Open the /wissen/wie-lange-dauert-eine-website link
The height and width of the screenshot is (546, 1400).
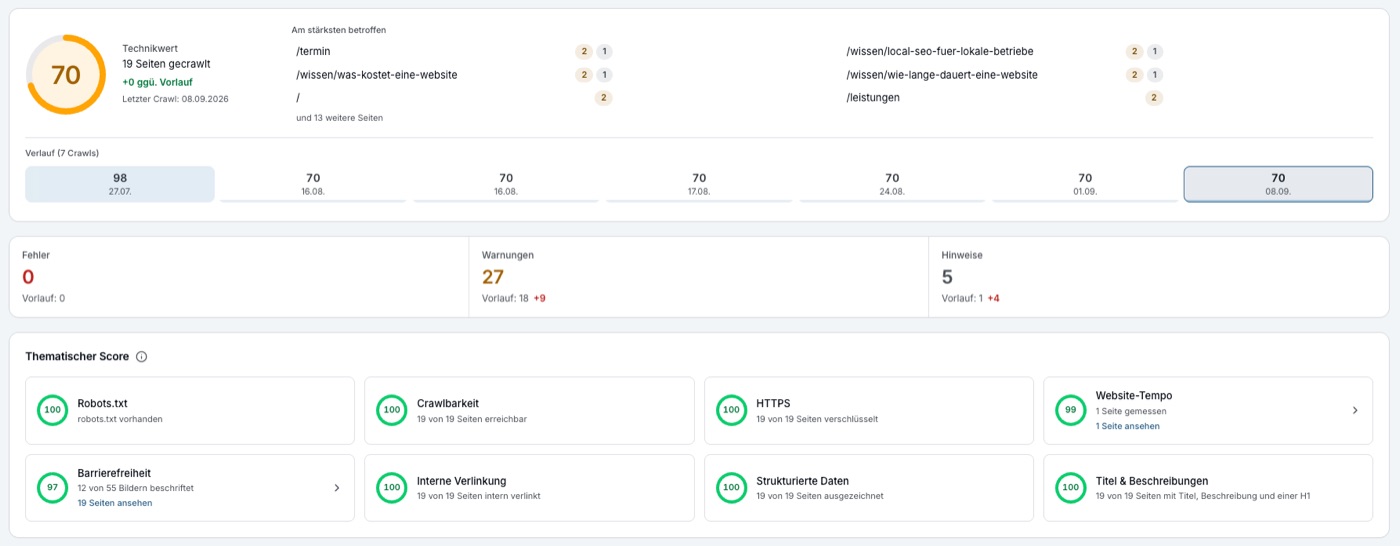(942, 75)
